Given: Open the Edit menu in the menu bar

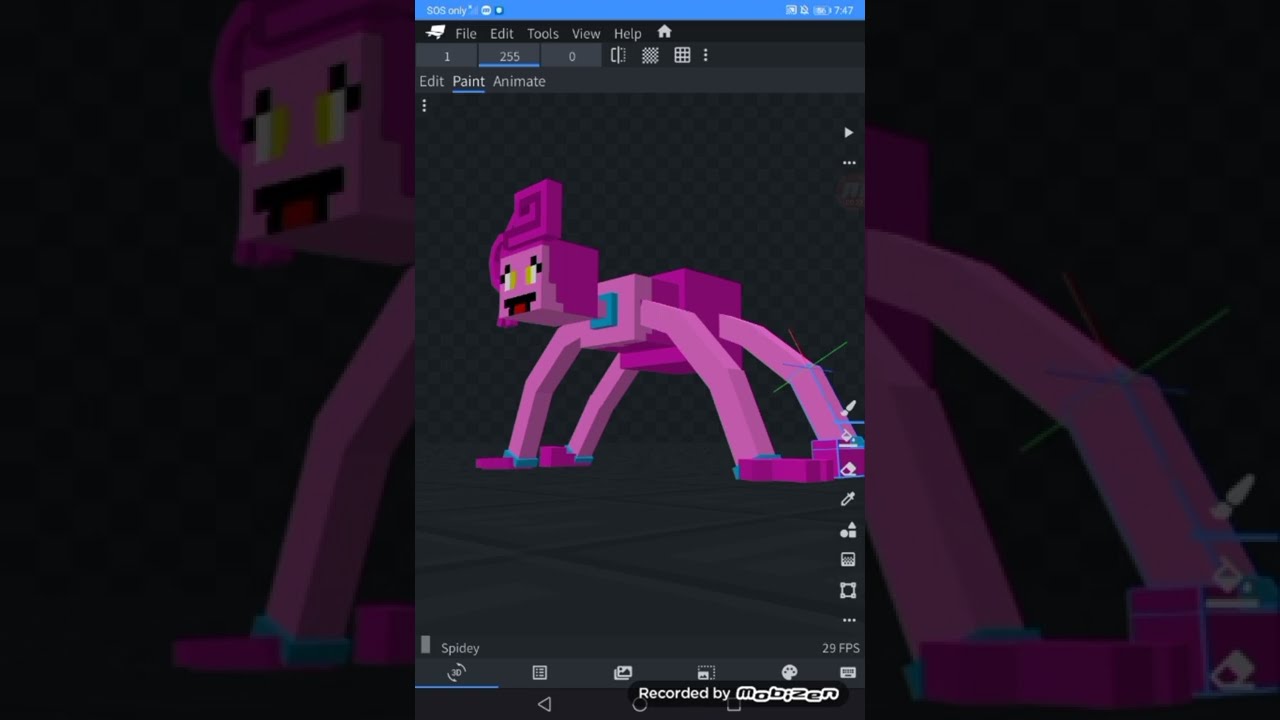Looking at the screenshot, I should [502, 33].
